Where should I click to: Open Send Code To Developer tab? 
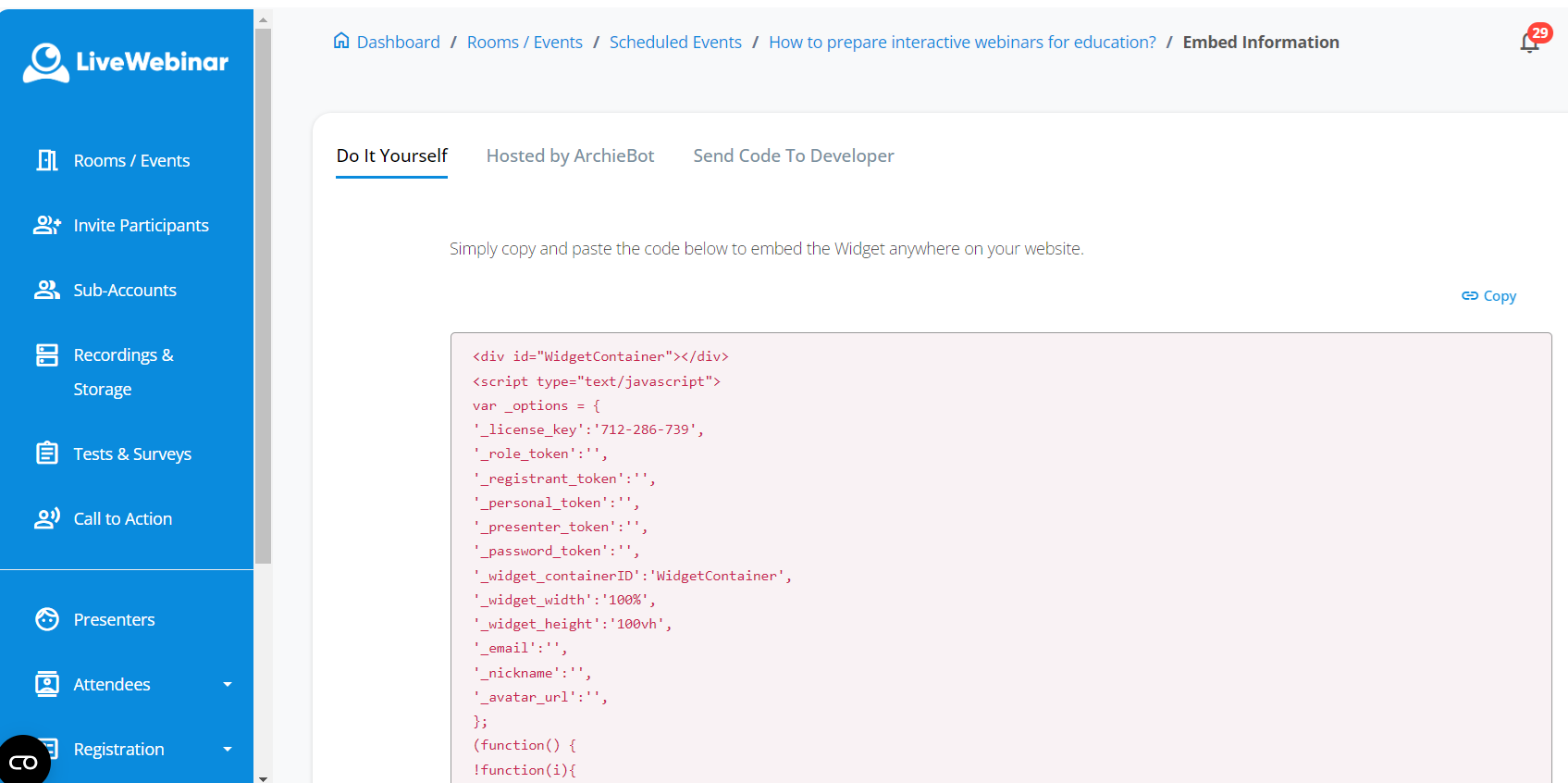[x=793, y=156]
